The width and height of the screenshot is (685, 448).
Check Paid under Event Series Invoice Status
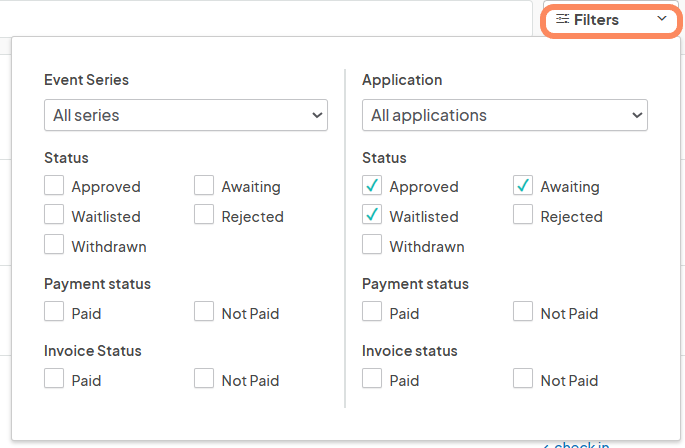pos(54,378)
